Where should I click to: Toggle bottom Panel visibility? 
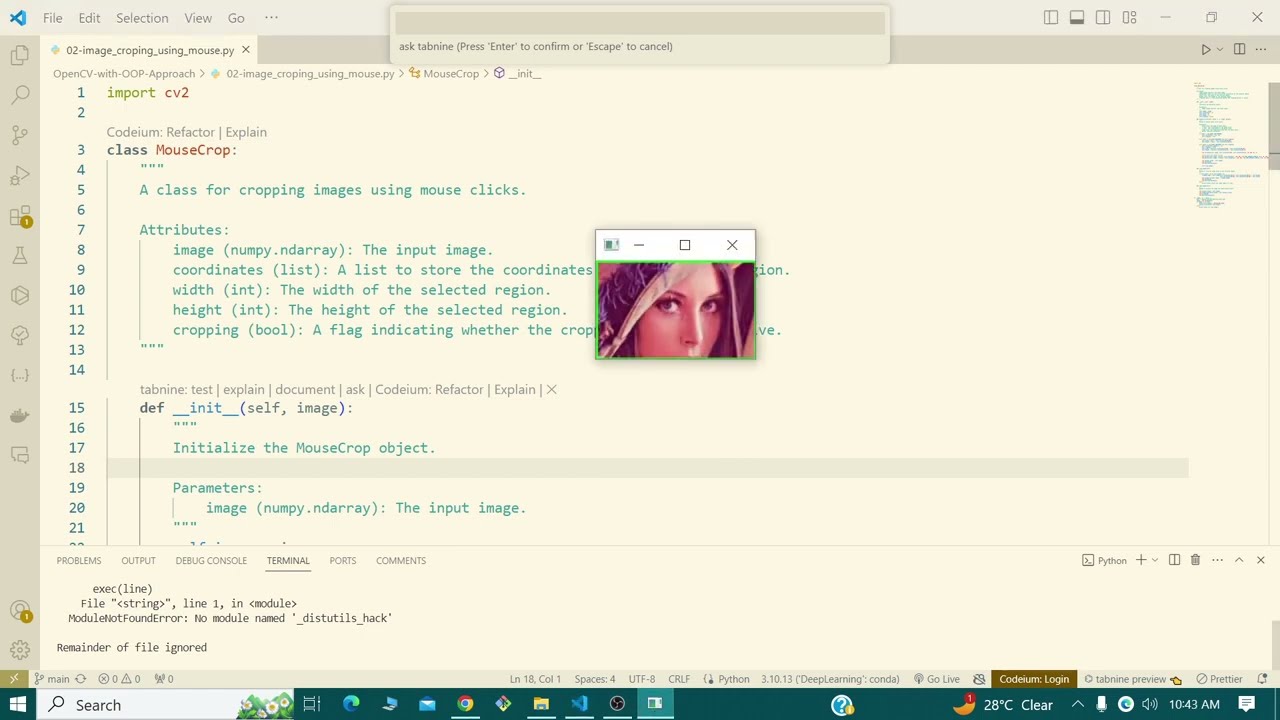[1077, 17]
